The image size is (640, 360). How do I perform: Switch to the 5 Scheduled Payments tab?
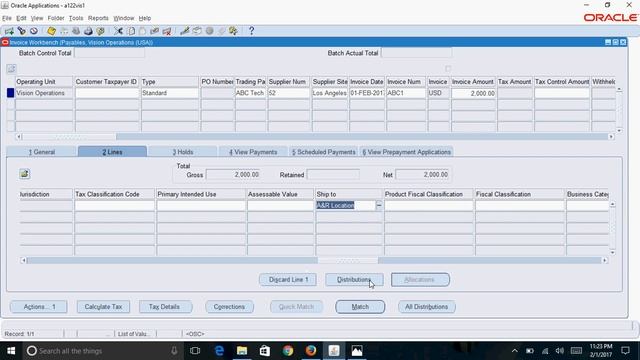point(323,152)
